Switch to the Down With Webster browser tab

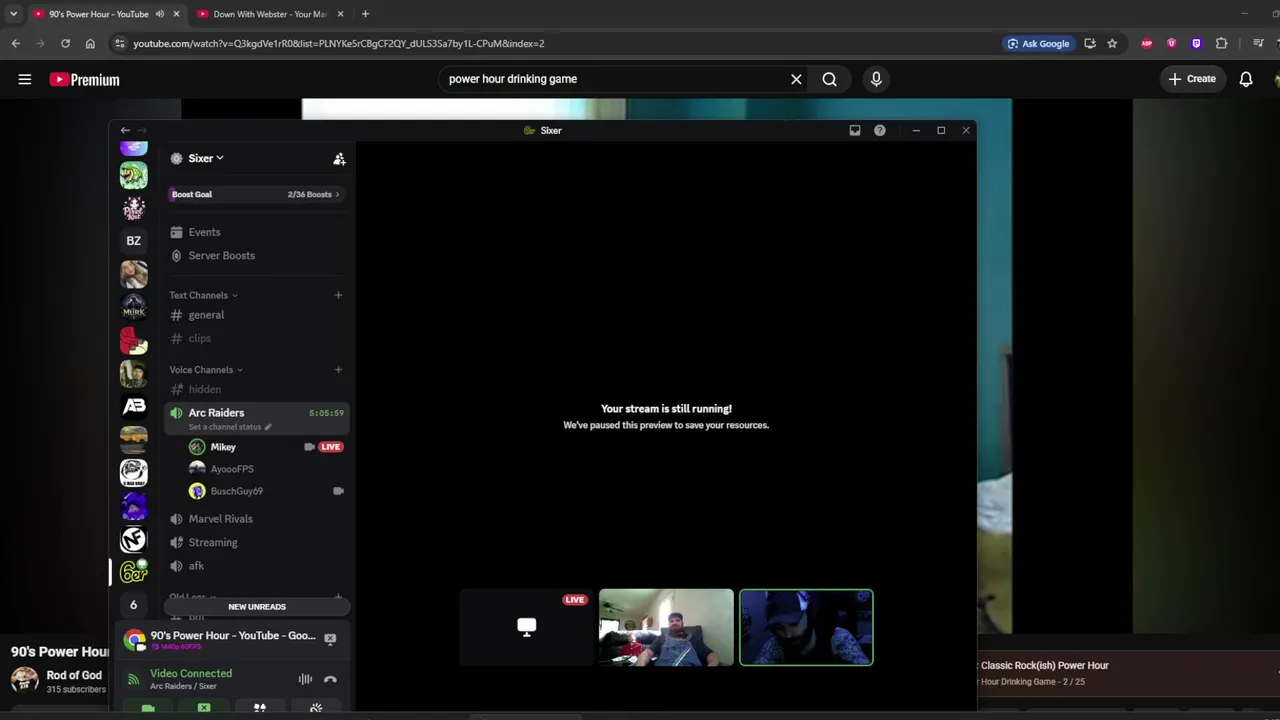[x=270, y=14]
